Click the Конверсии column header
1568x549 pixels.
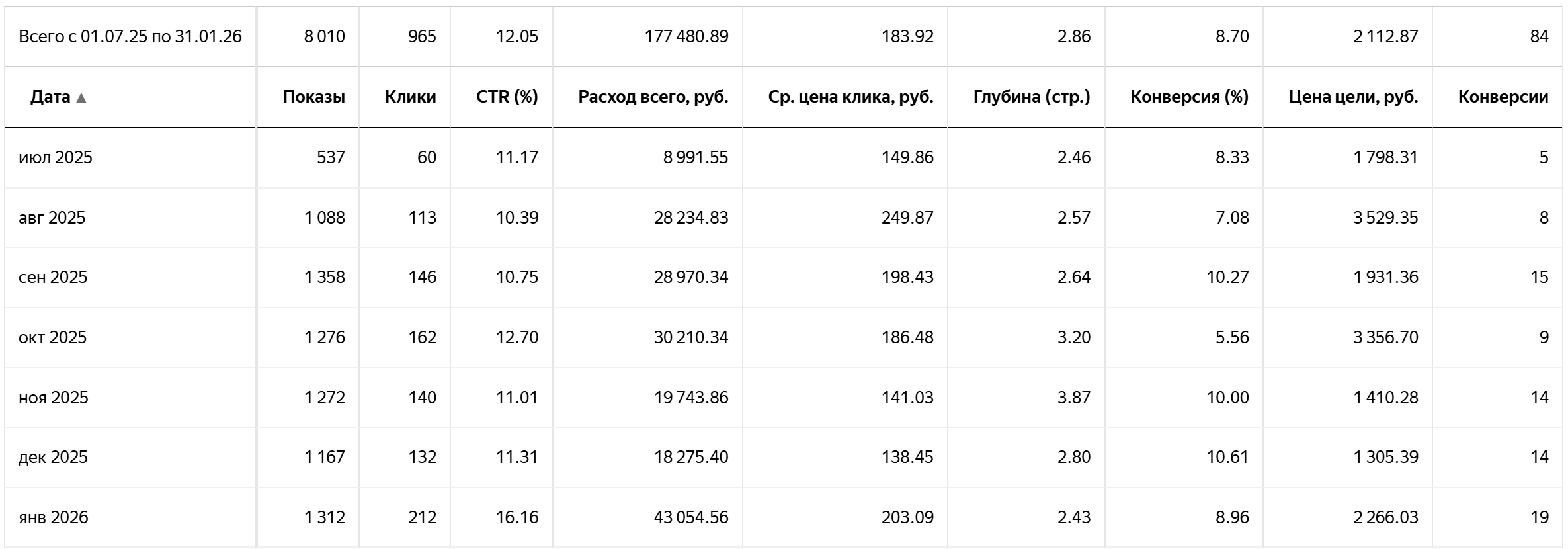[x=1503, y=97]
